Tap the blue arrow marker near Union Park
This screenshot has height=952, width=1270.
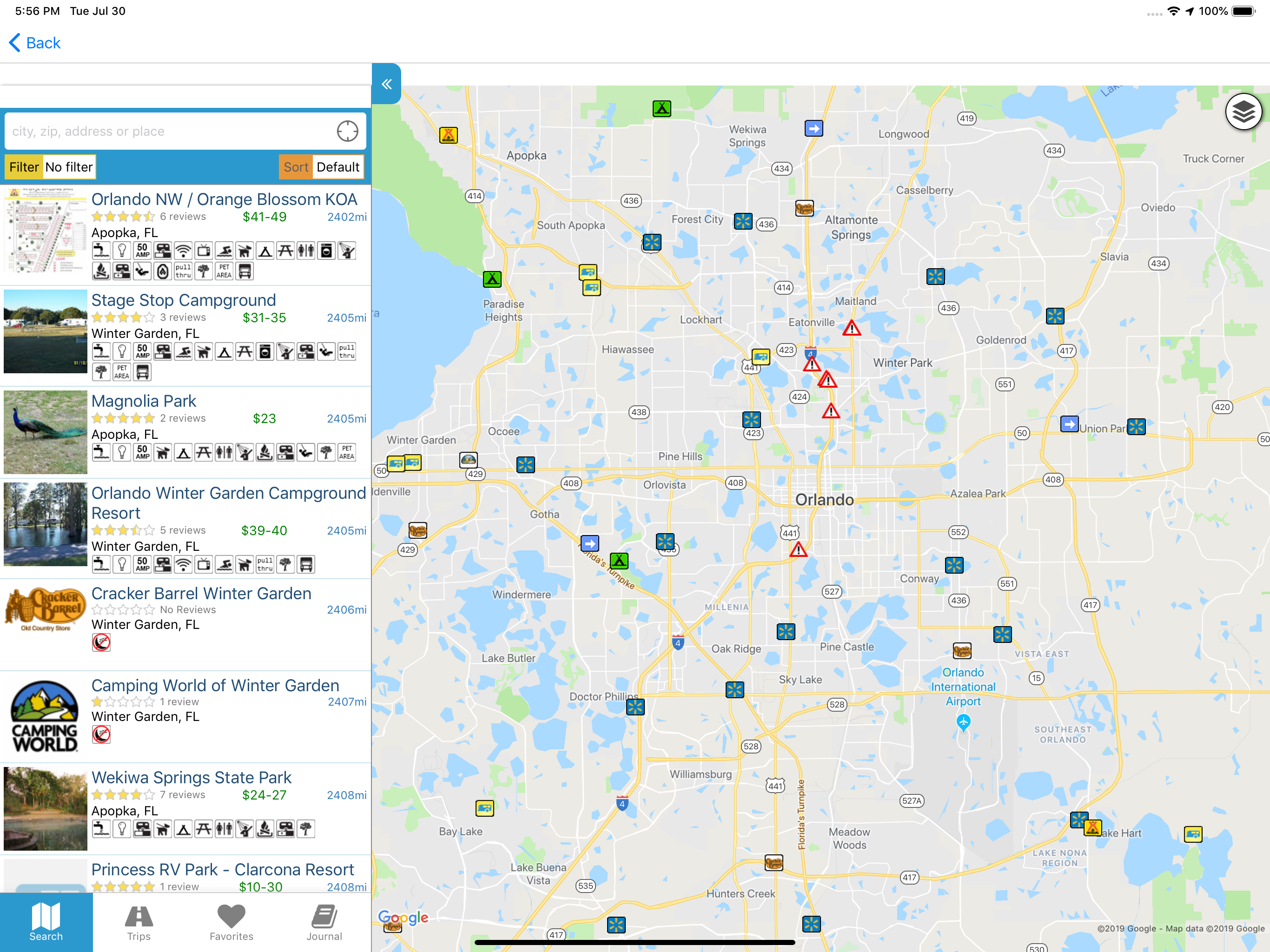(1069, 424)
